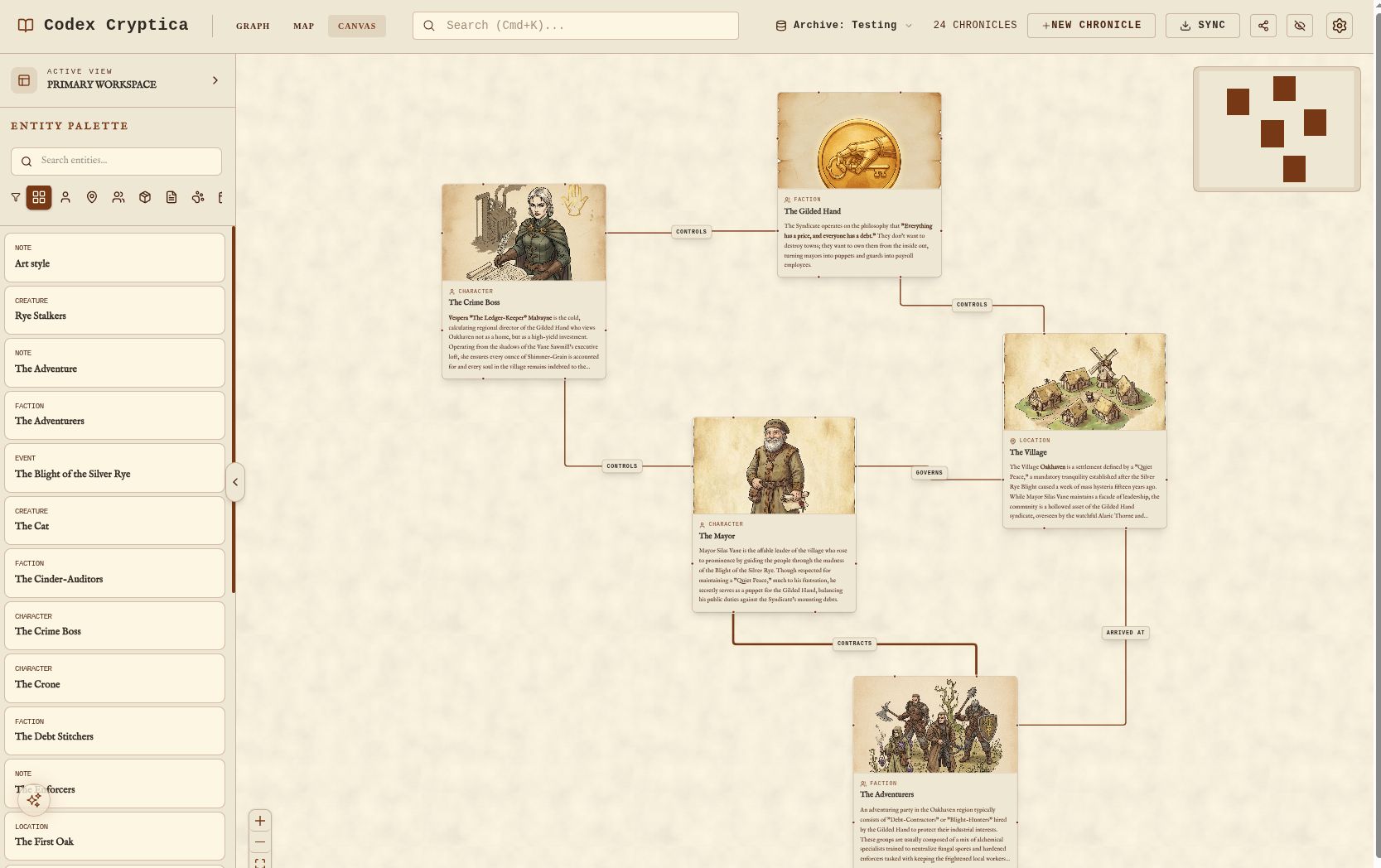
Task: Toggle the all-entities grid filter
Action: (39, 197)
